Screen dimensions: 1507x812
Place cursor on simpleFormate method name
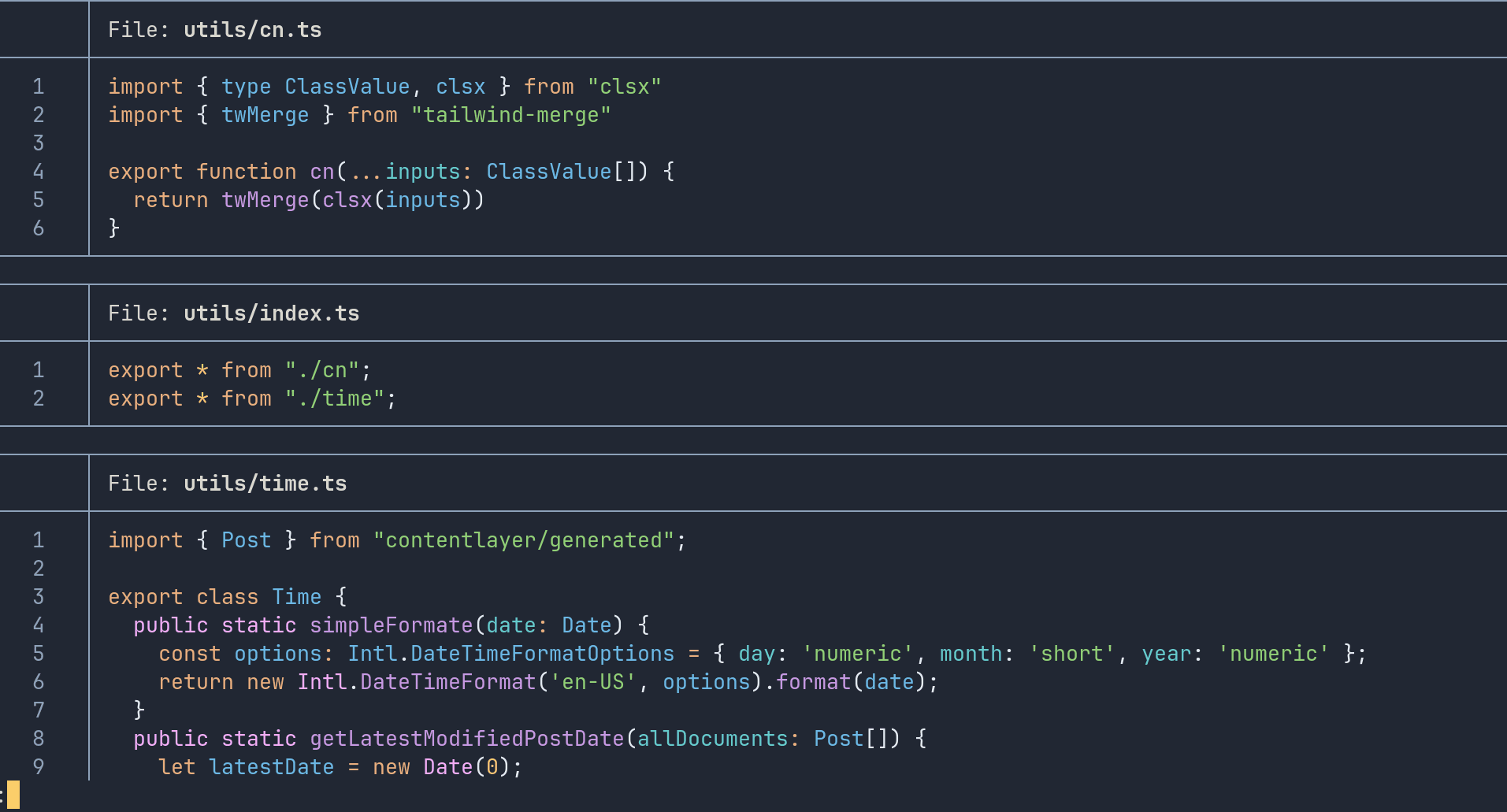[x=391, y=625]
